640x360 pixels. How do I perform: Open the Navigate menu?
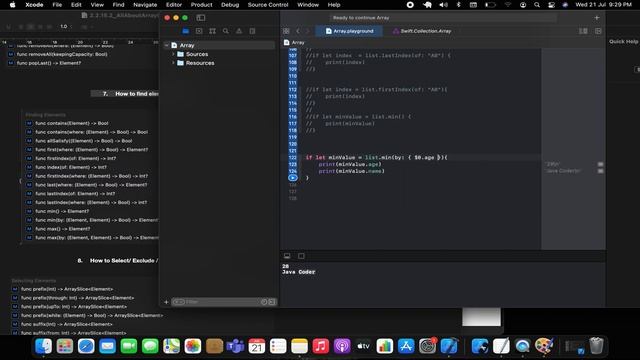click(145, 5)
